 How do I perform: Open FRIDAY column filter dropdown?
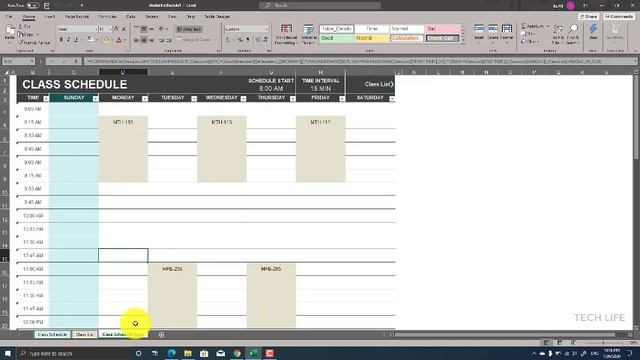342,98
